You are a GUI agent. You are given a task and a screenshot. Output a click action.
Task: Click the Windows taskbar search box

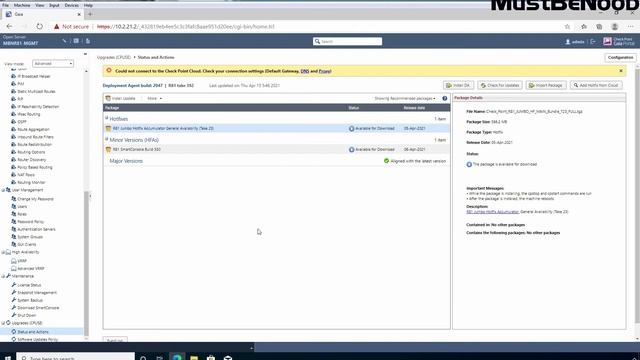(x=76, y=356)
